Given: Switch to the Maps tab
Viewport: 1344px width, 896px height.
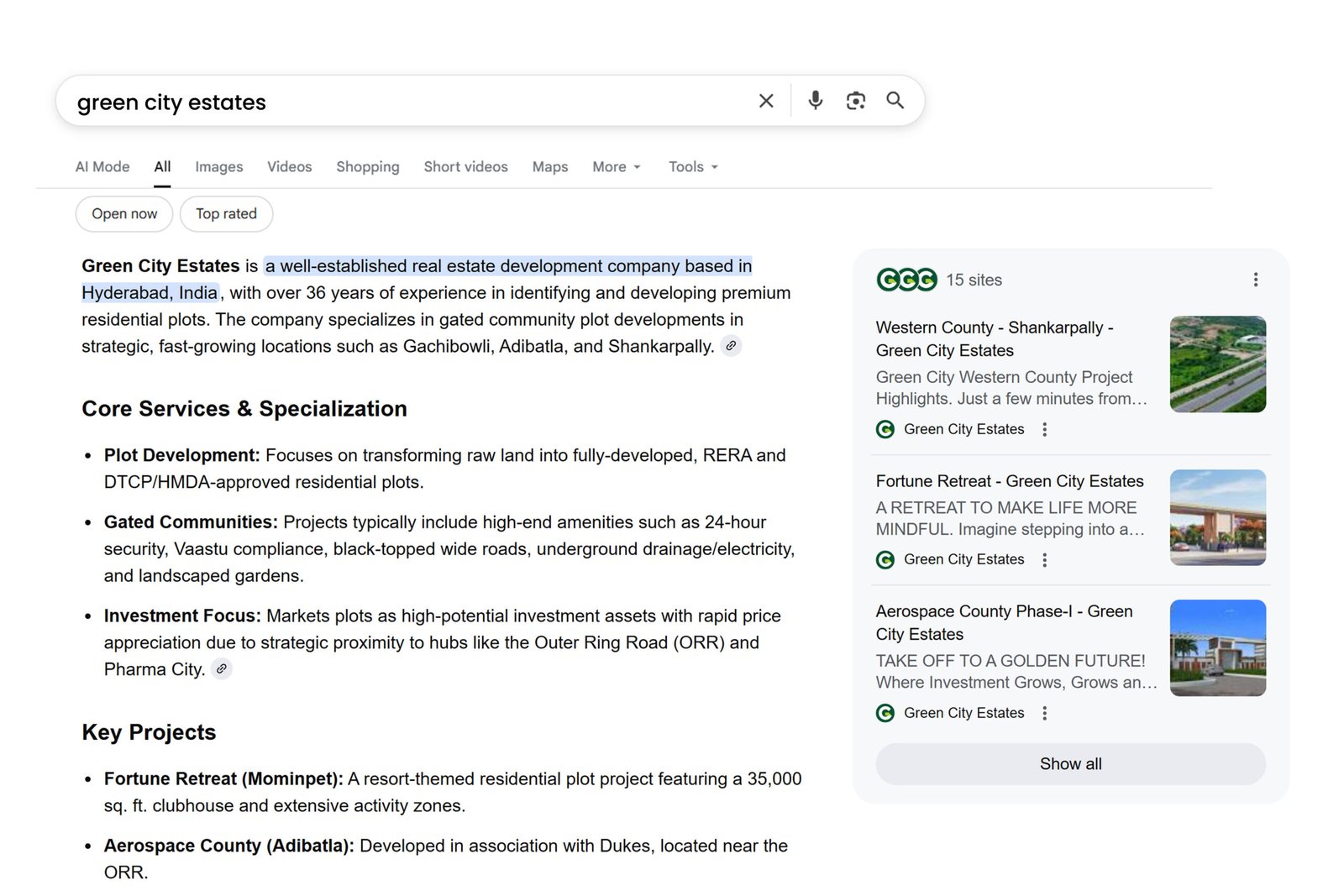Looking at the screenshot, I should tap(549, 166).
